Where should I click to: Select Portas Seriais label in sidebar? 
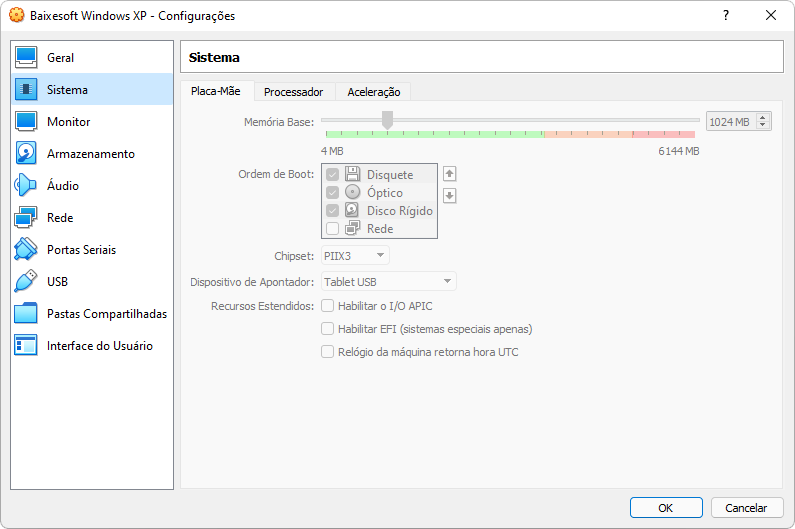point(82,250)
